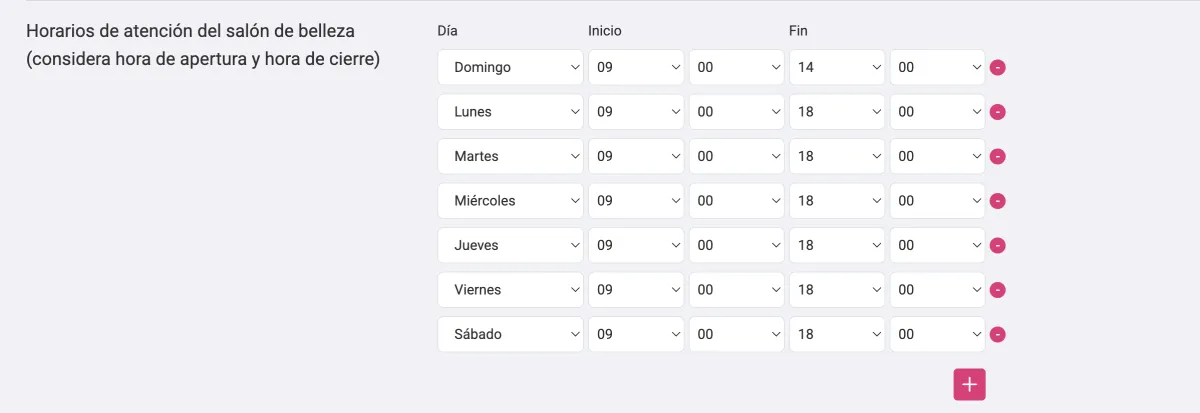1200x413 pixels.
Task: Remove the Viernes schedule row
Action: pyautogui.click(x=997, y=290)
